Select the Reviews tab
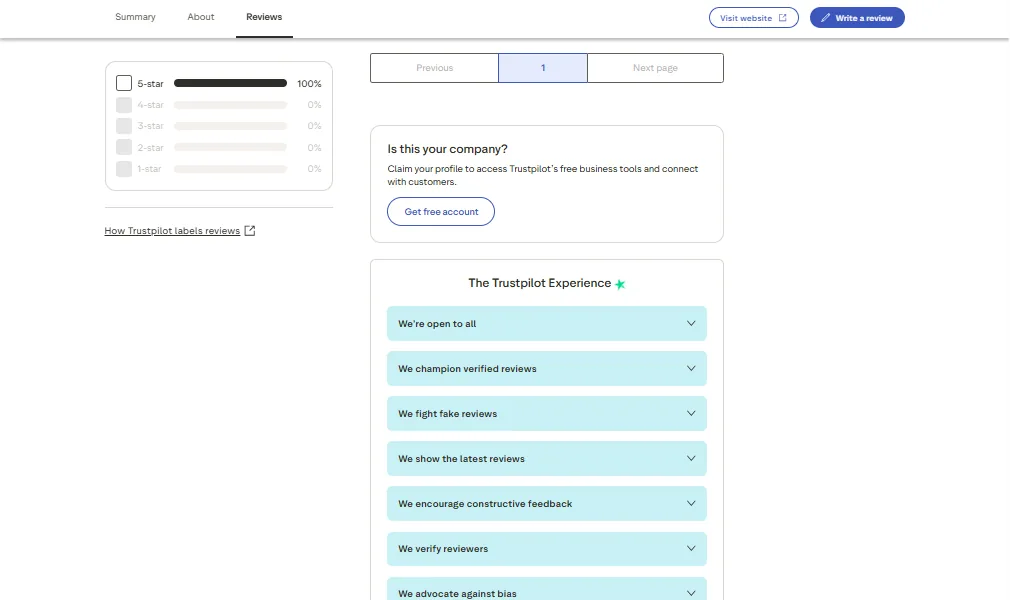 tap(264, 17)
